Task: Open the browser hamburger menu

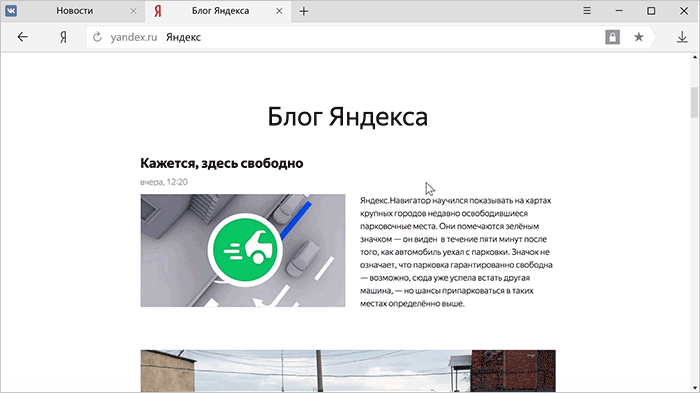Action: coord(587,11)
